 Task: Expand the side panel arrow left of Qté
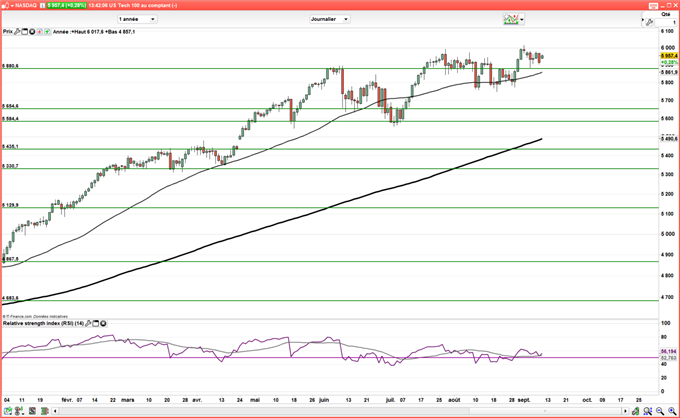click(x=643, y=20)
